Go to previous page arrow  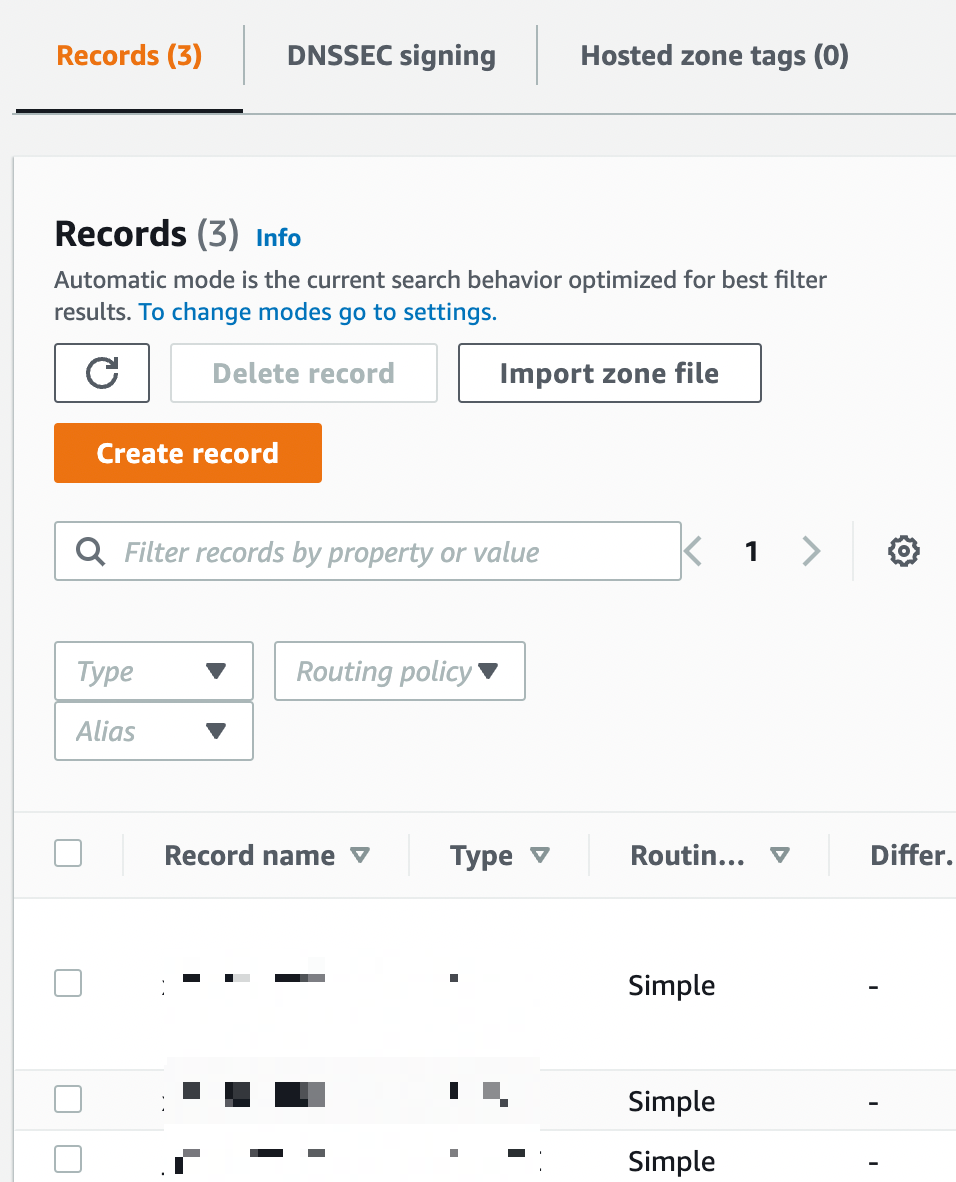(x=693, y=551)
